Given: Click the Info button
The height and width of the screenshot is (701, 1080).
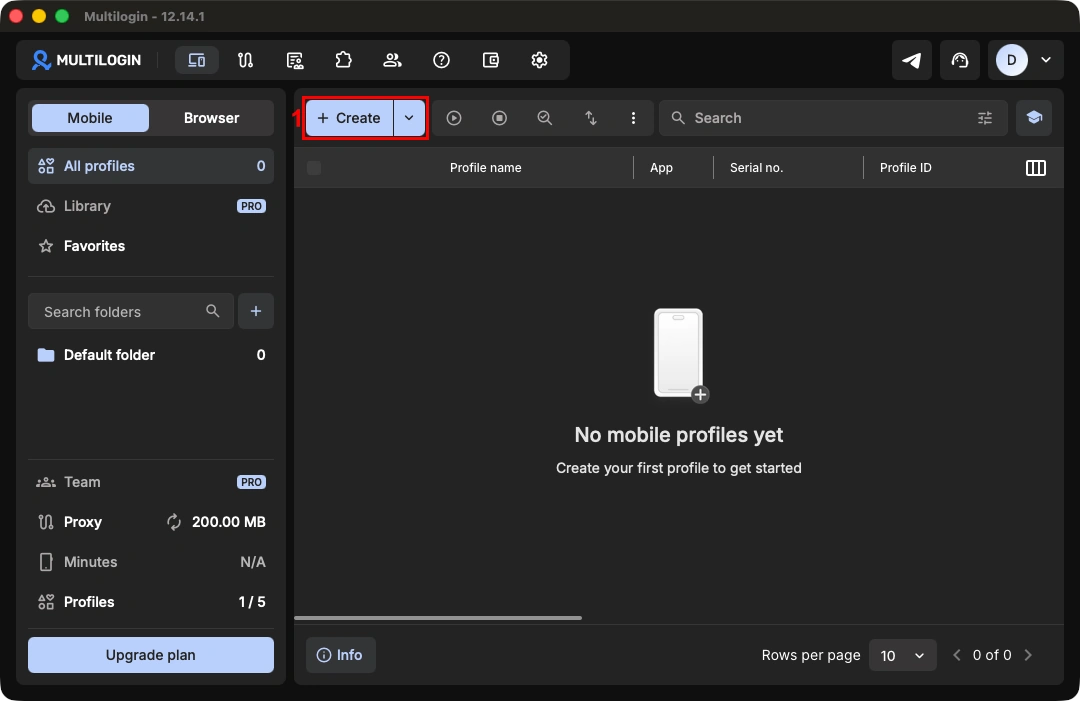Looking at the screenshot, I should 340,655.
